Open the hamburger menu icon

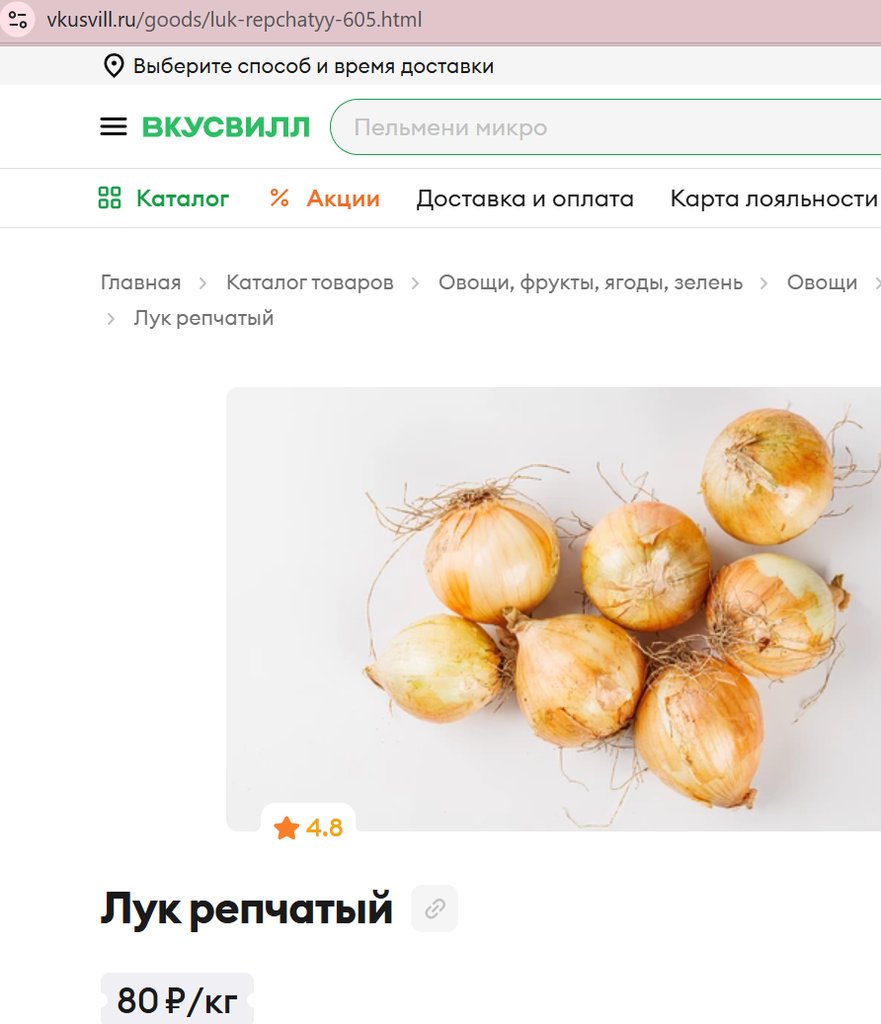click(x=113, y=127)
